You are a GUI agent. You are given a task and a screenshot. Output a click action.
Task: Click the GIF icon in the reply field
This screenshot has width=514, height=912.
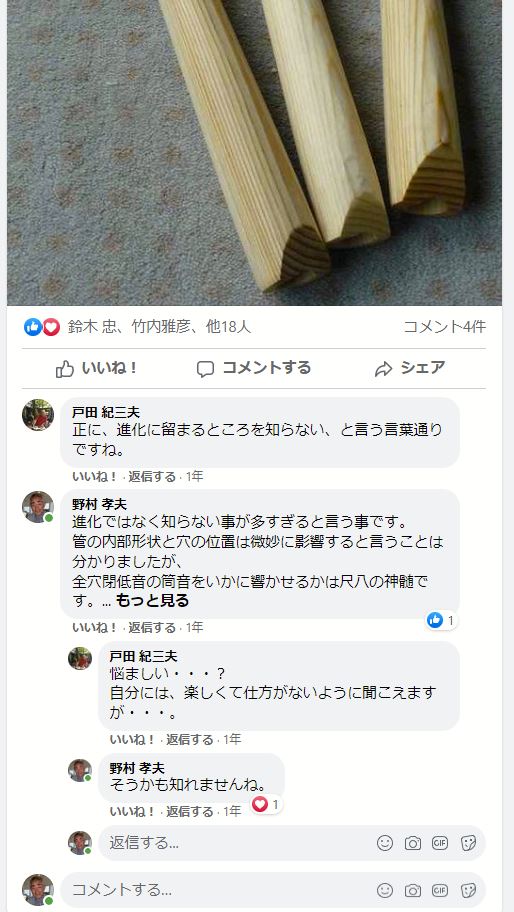click(440, 843)
